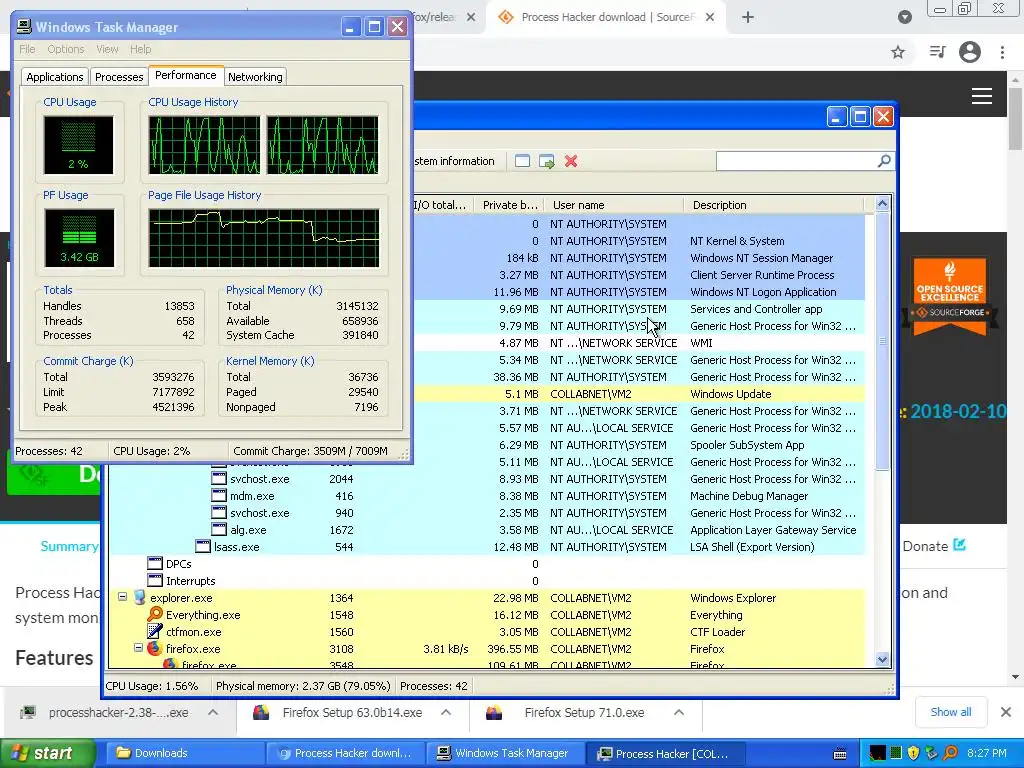Collapse the explorer.exe tree node
The height and width of the screenshot is (768, 1024).
pyautogui.click(x=122, y=597)
